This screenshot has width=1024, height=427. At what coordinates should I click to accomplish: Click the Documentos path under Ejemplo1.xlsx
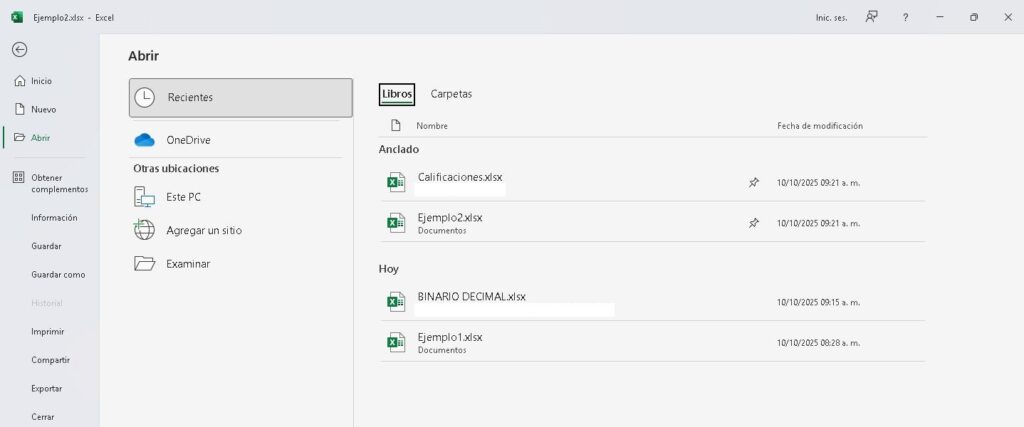pyautogui.click(x=442, y=350)
